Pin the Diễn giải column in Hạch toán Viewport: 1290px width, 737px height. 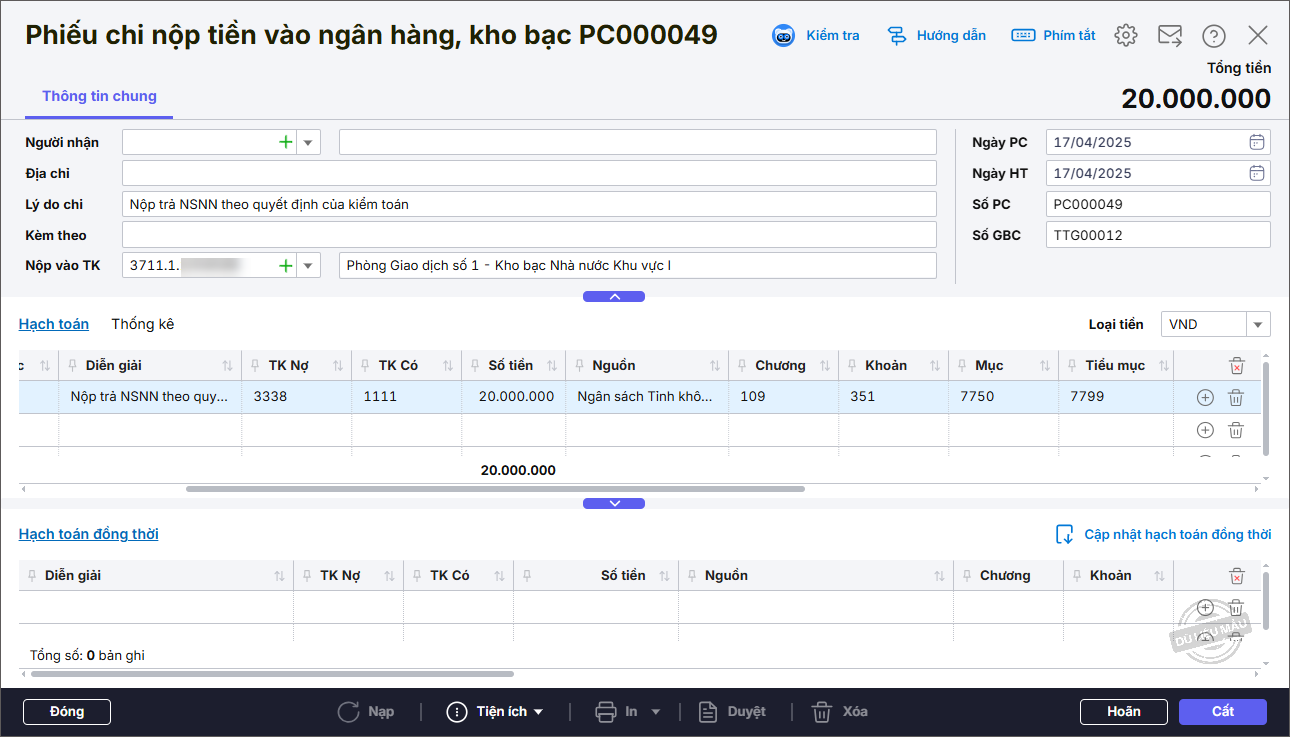73,365
